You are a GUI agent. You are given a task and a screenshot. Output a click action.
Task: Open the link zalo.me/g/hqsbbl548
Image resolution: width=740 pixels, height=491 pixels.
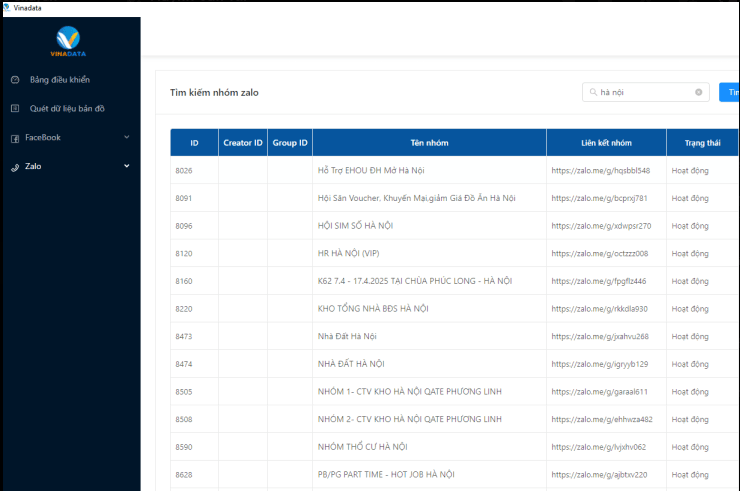(x=600, y=171)
